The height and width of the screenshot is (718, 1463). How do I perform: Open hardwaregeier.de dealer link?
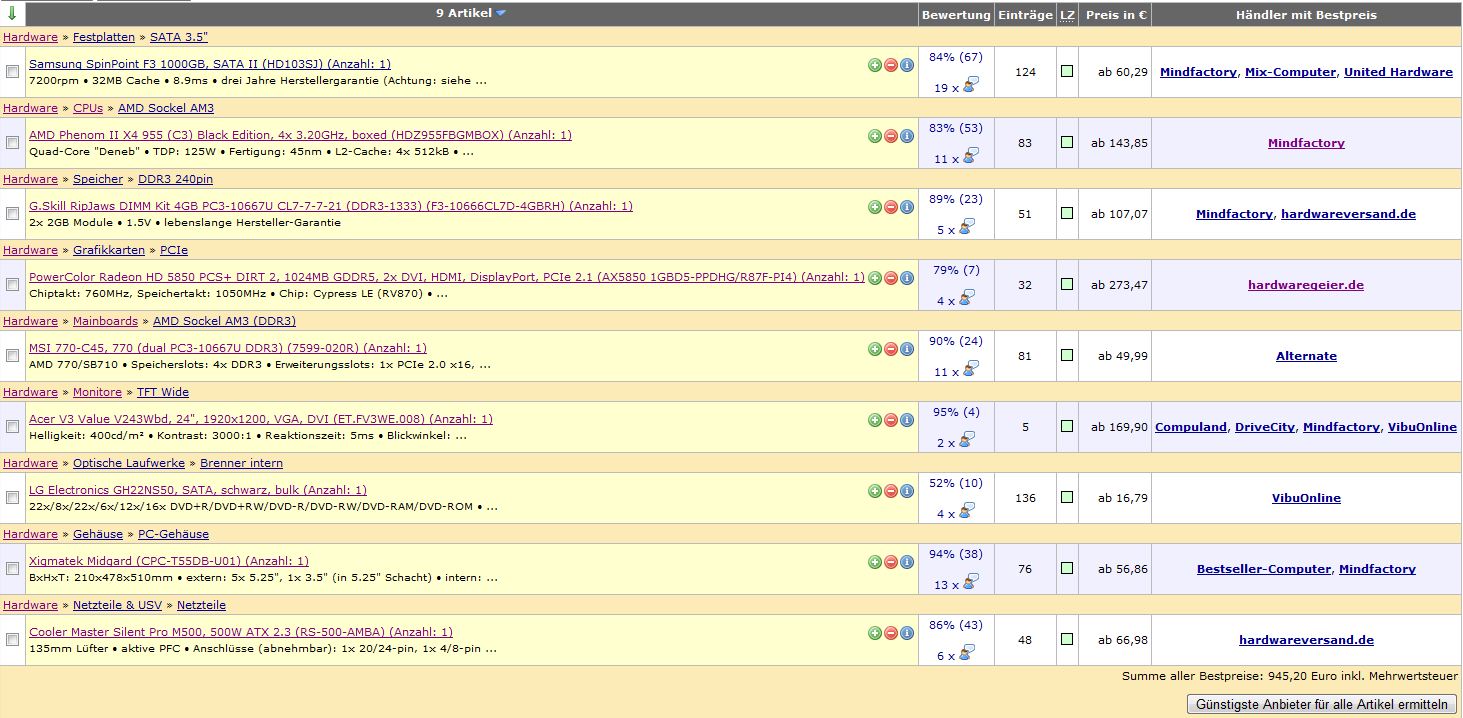click(1306, 285)
